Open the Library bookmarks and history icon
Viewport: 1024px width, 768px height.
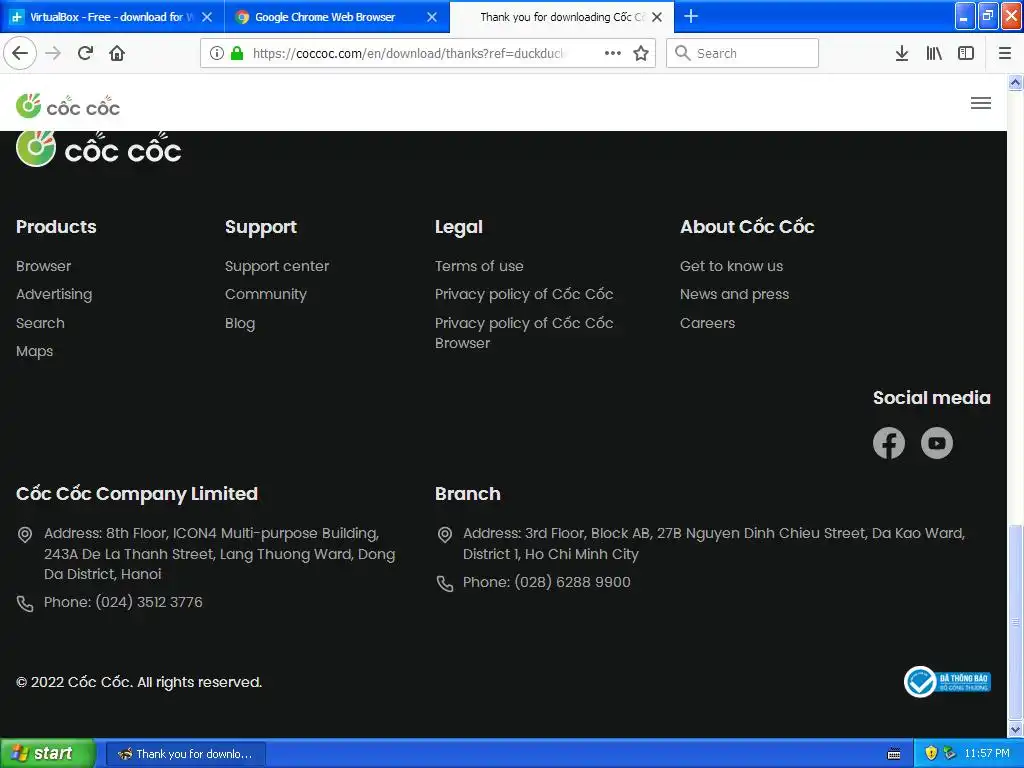coord(934,53)
